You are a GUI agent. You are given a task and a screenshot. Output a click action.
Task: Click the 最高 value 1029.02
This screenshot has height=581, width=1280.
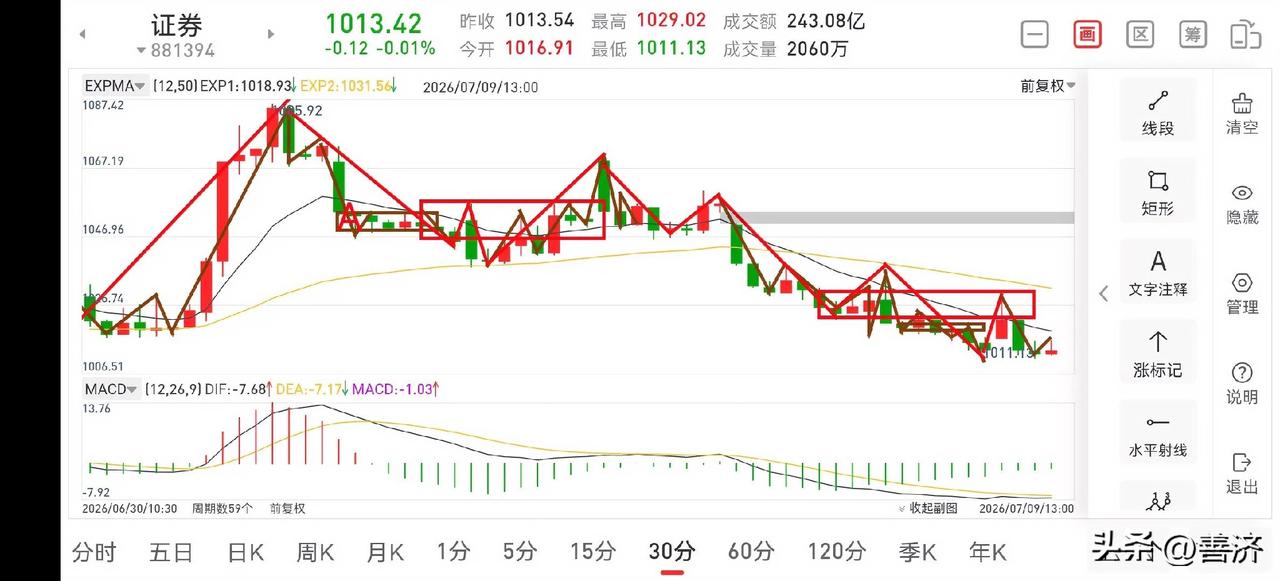pos(671,21)
